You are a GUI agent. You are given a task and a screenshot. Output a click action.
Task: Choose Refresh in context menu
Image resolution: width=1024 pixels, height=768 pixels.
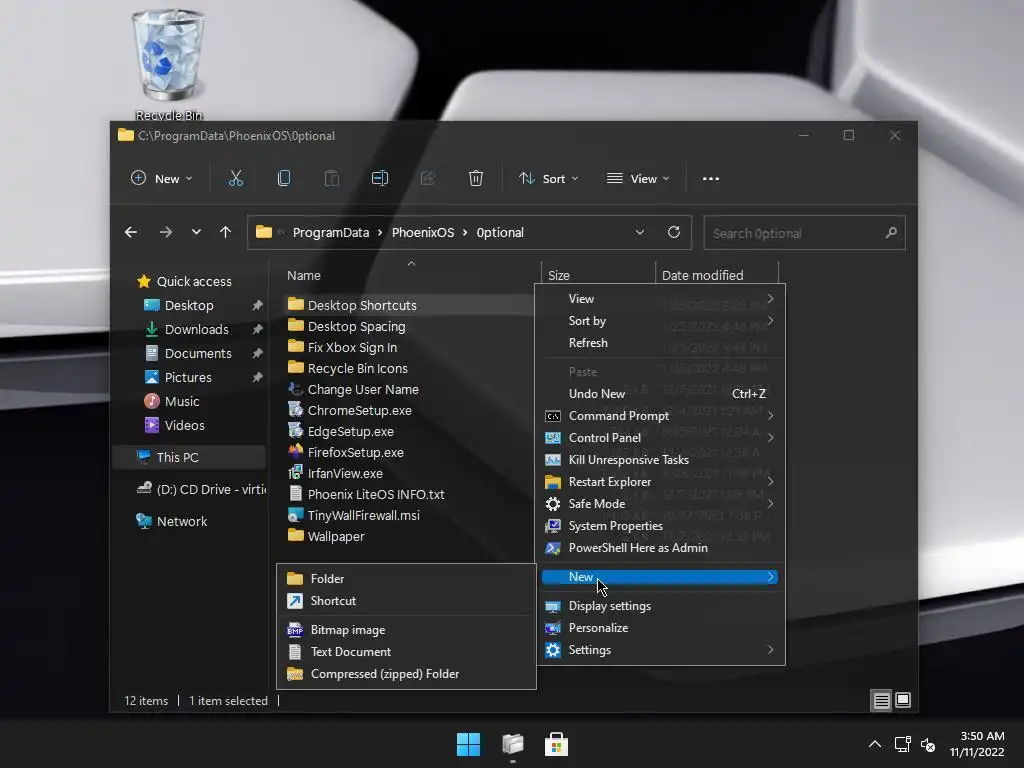tap(660, 342)
